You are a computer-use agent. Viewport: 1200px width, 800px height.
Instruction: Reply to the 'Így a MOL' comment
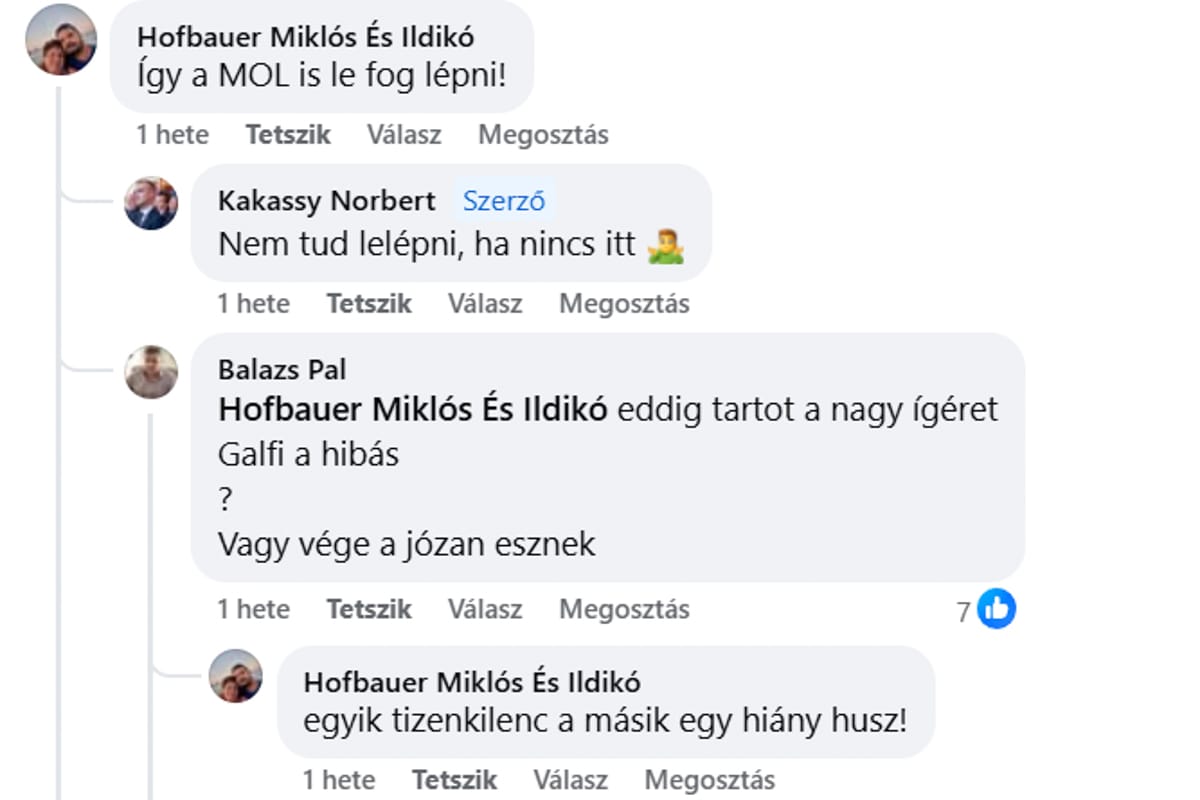[x=404, y=135]
